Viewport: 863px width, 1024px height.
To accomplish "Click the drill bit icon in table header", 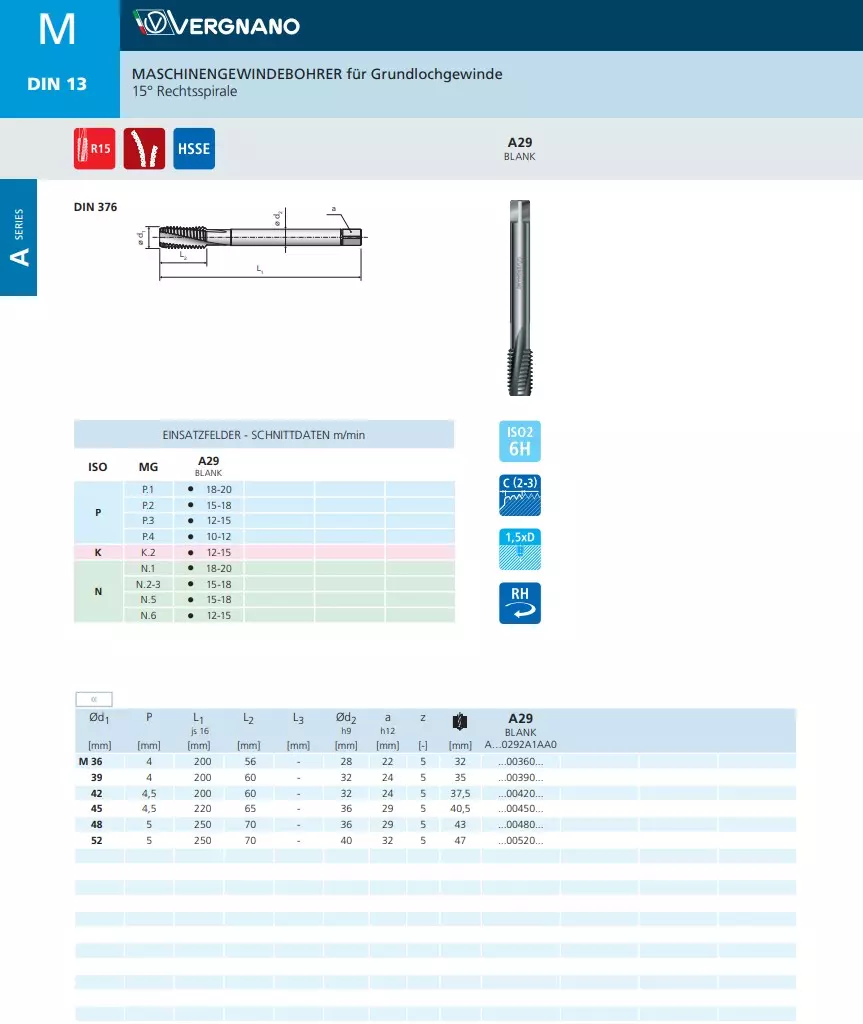I will pyautogui.click(x=460, y=721).
